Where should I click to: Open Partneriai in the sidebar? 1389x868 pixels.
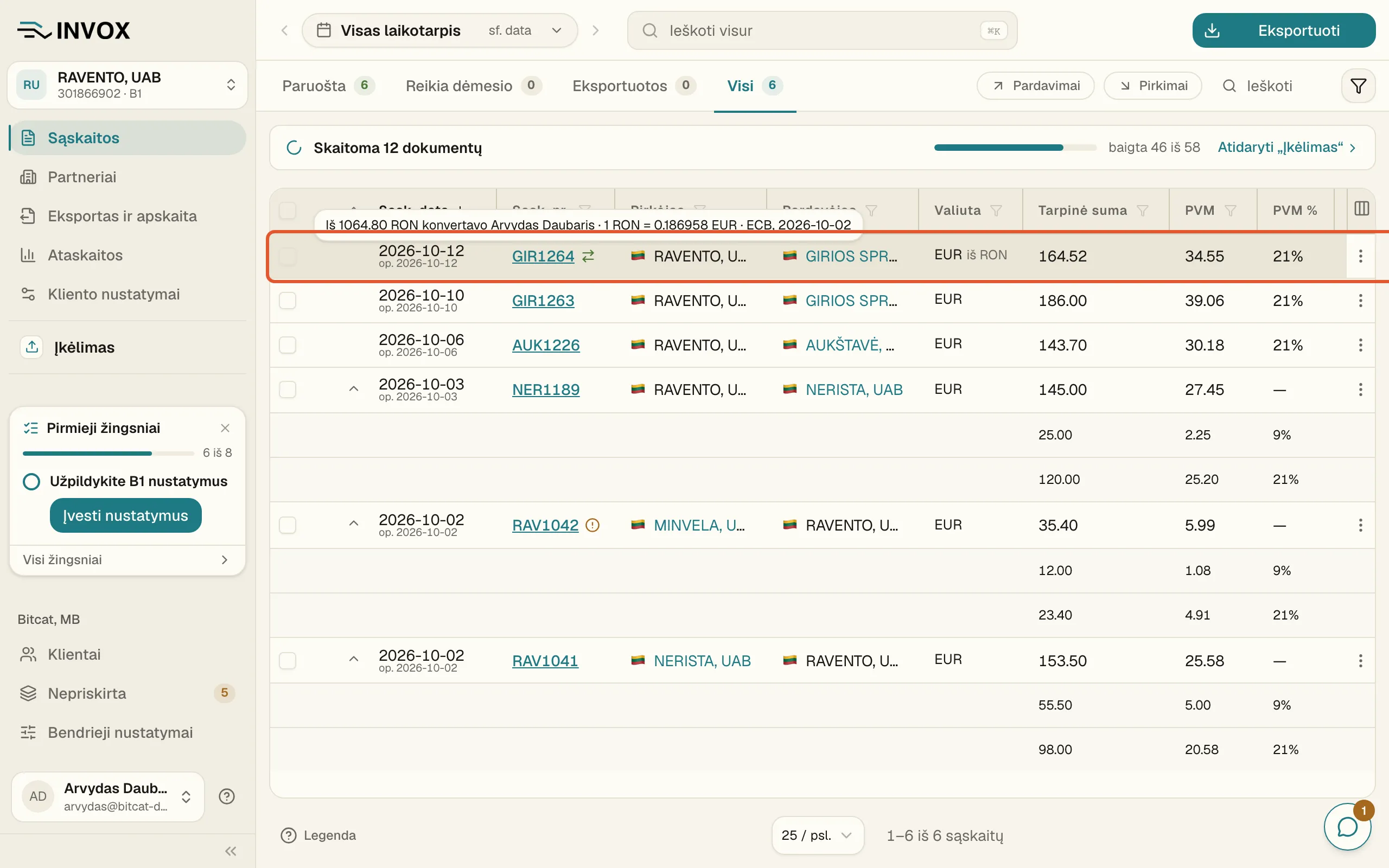[x=128, y=177]
